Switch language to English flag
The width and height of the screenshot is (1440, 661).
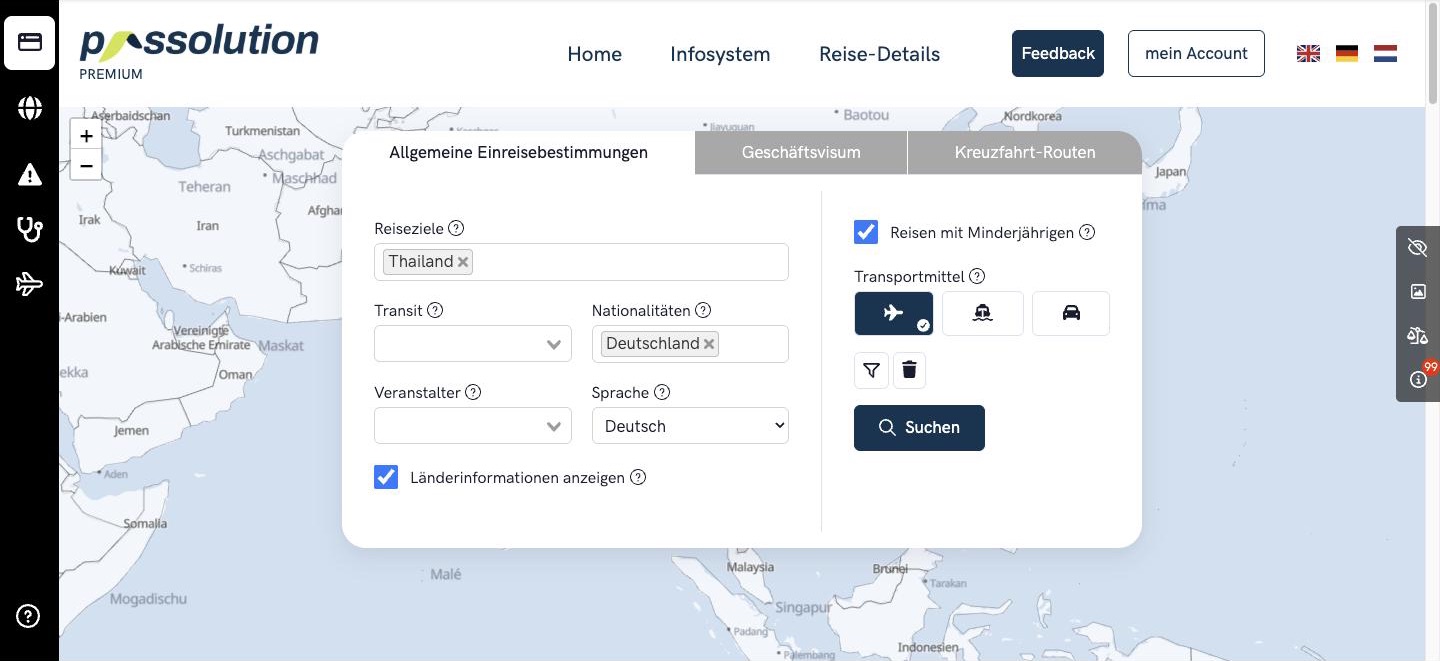pyautogui.click(x=1308, y=54)
